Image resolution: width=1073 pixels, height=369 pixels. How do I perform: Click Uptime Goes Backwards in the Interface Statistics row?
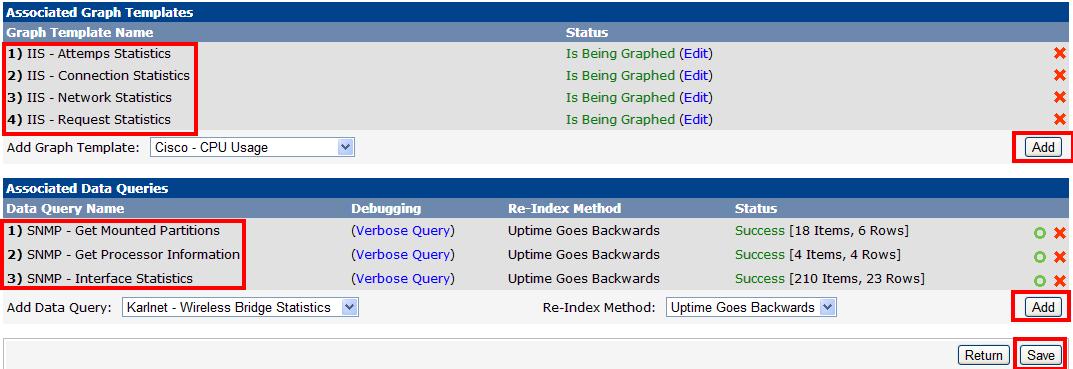point(584,279)
